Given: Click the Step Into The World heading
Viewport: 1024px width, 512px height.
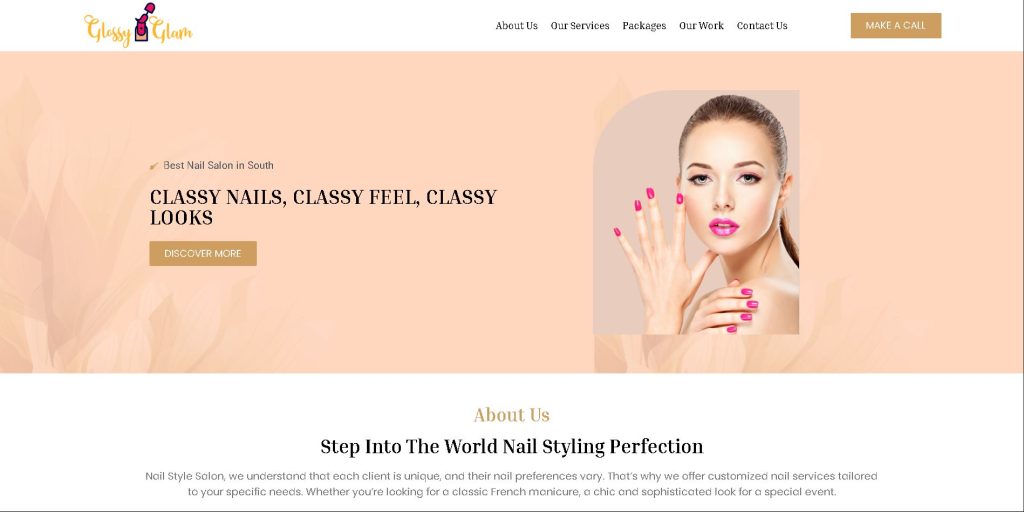Looking at the screenshot, I should (512, 447).
